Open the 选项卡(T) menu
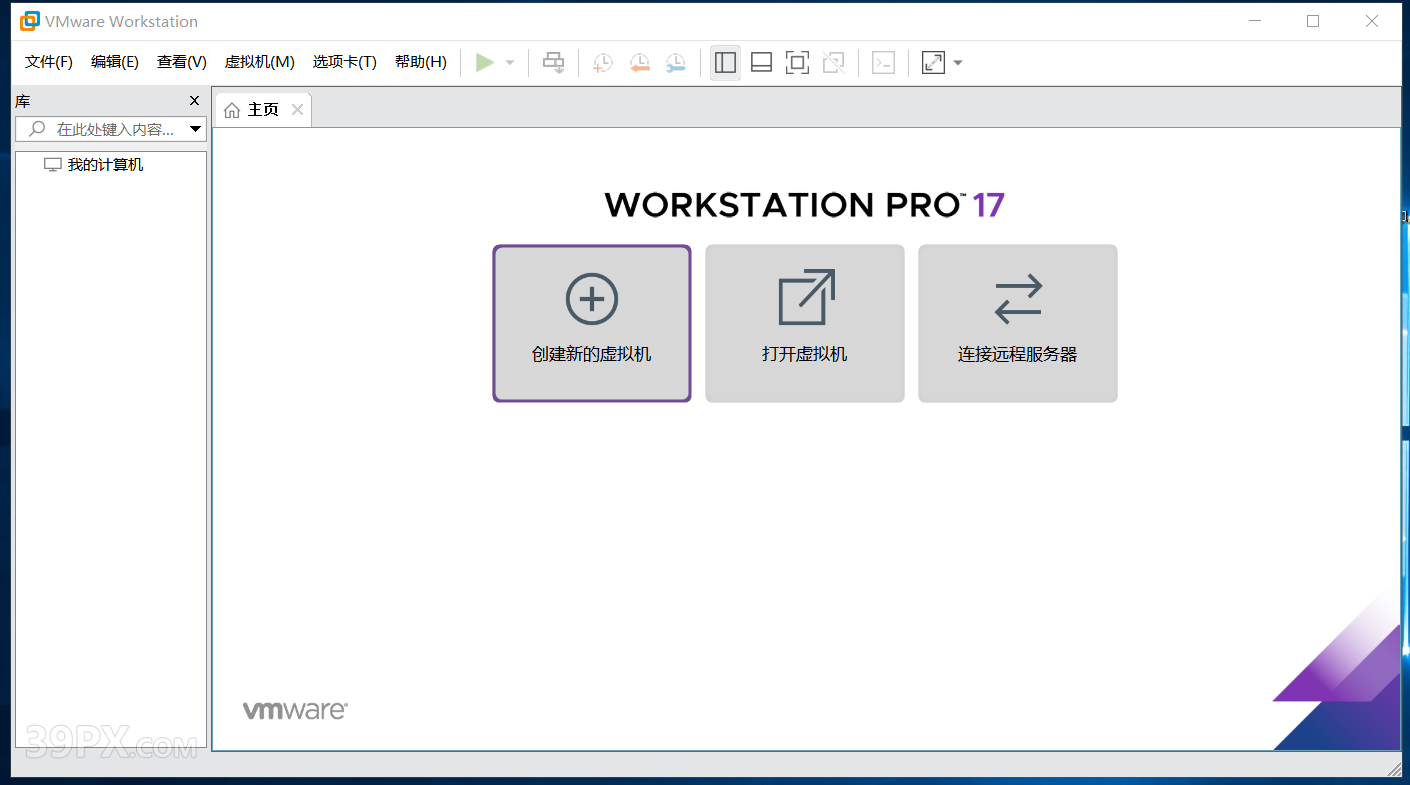The width and height of the screenshot is (1410, 785). [344, 62]
